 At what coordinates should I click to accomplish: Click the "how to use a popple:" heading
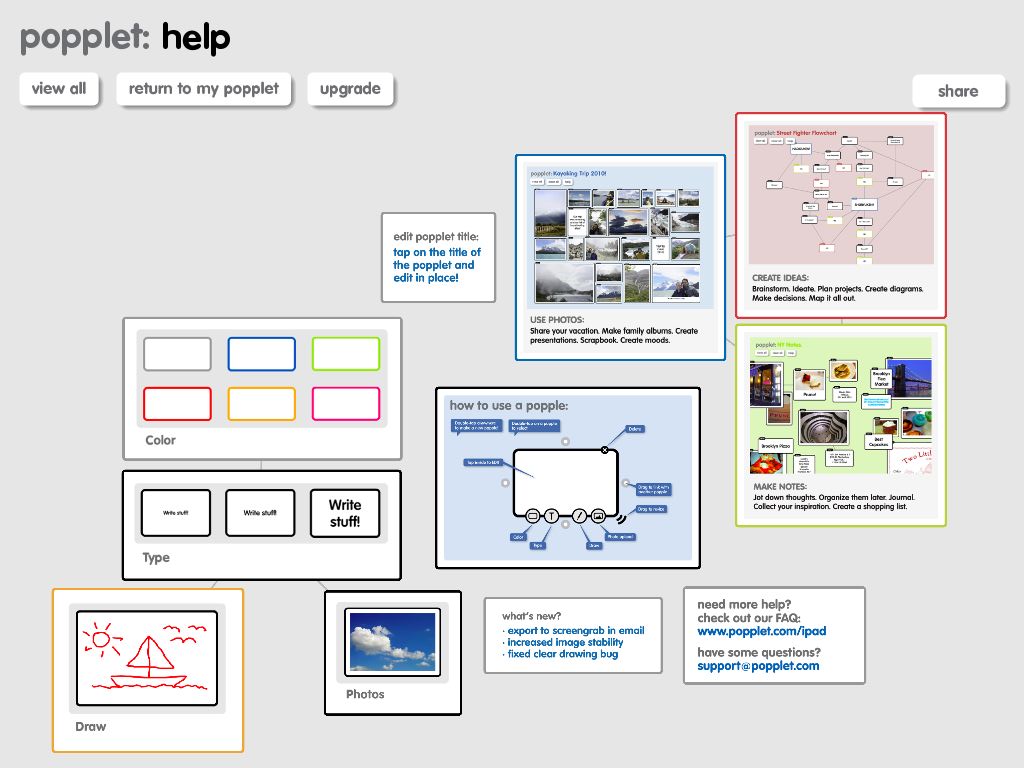point(509,406)
